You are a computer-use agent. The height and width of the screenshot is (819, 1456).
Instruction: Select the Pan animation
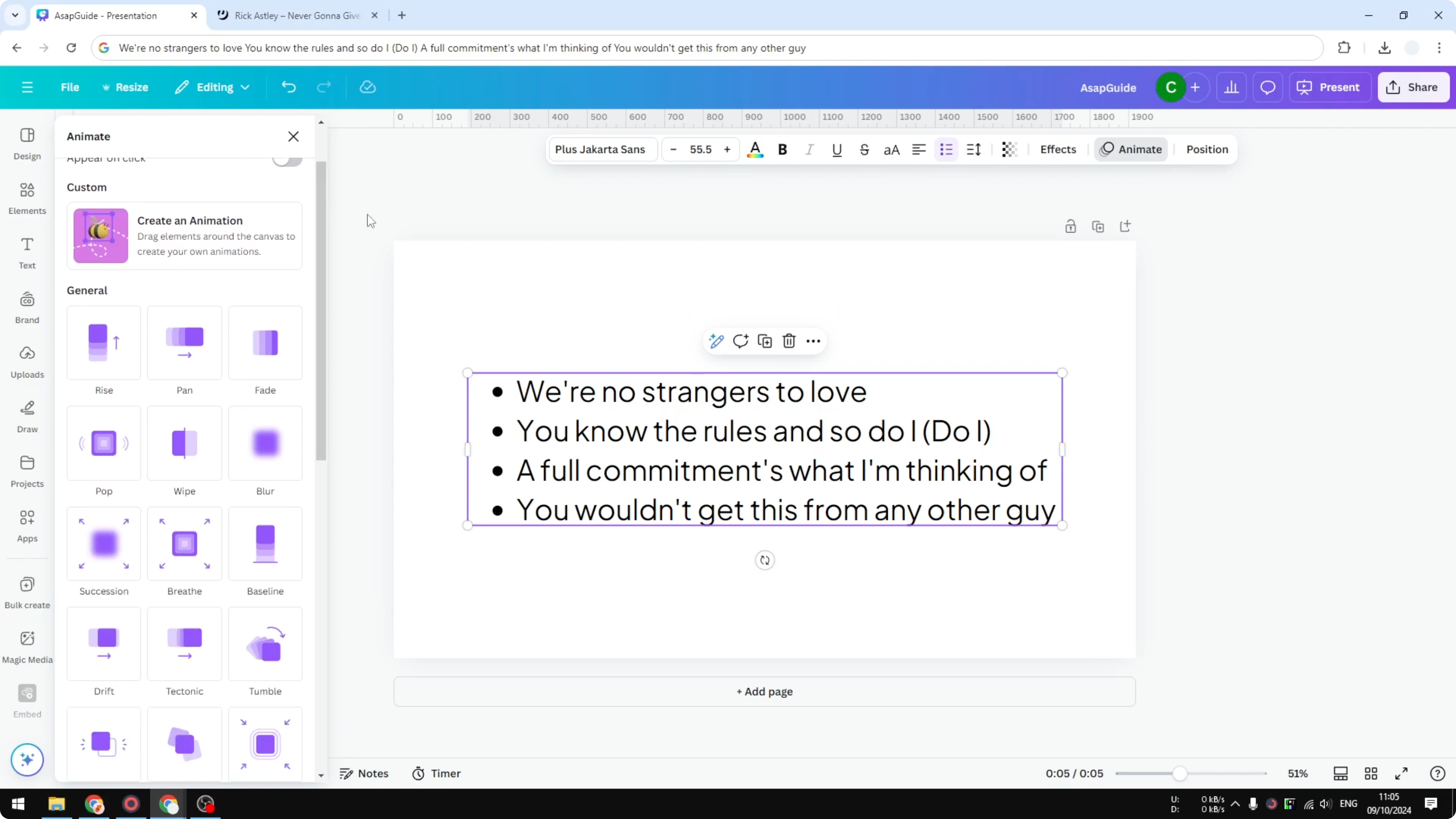(x=184, y=343)
